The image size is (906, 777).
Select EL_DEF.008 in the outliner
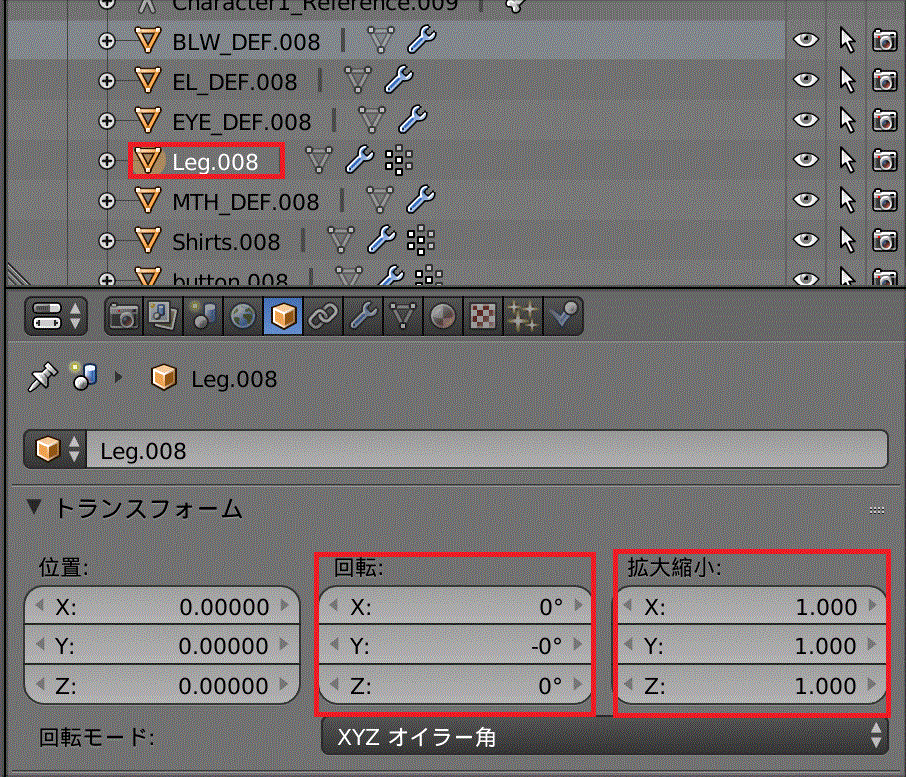click(234, 81)
